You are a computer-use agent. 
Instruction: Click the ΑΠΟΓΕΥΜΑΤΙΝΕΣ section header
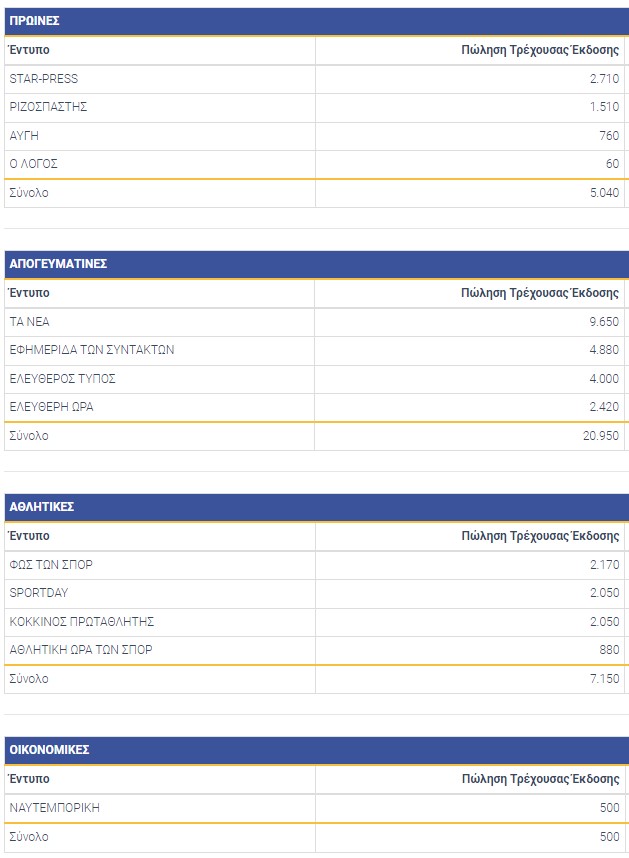point(58,264)
